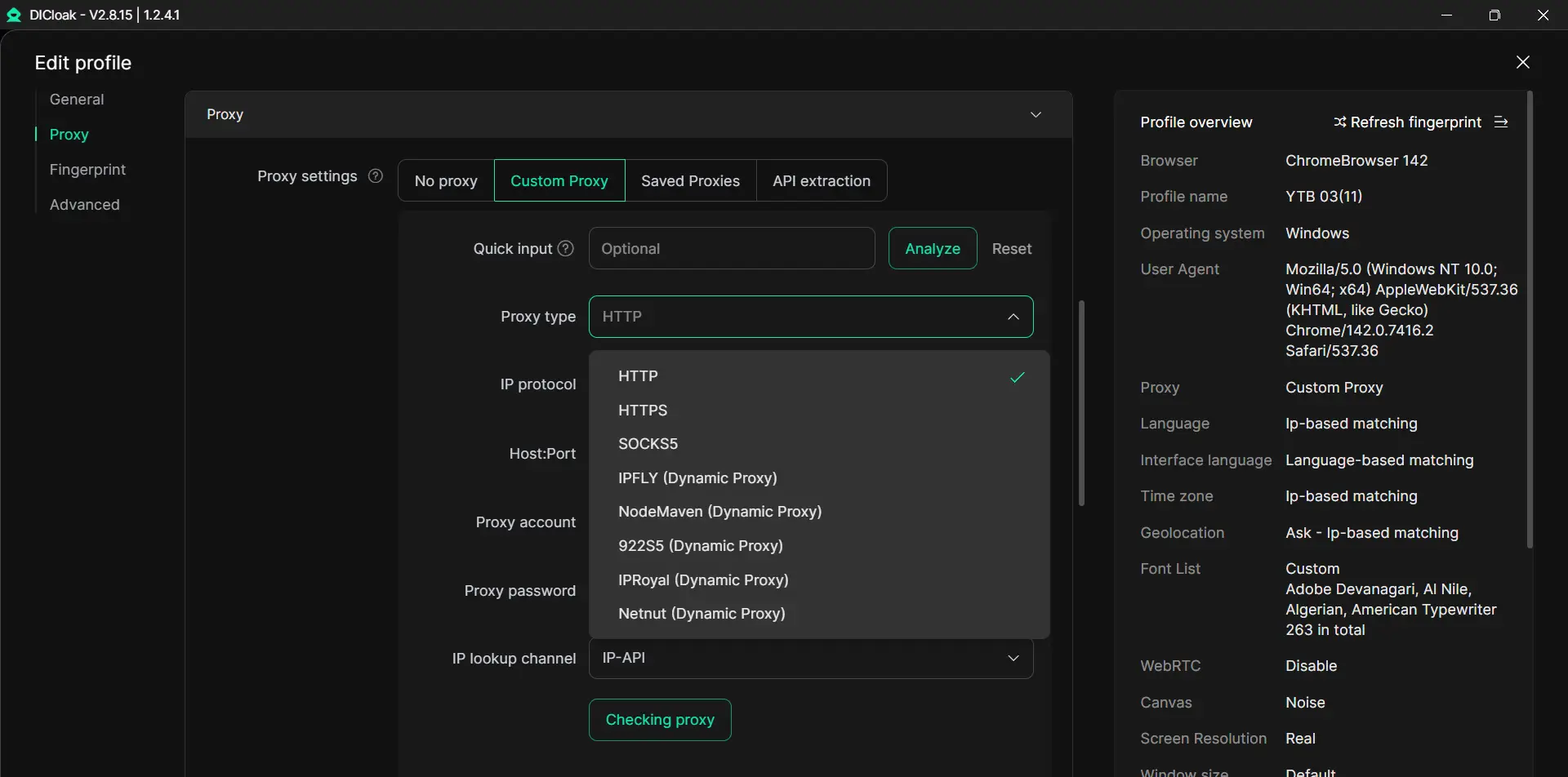Focus the Quick input text field

[731, 249]
